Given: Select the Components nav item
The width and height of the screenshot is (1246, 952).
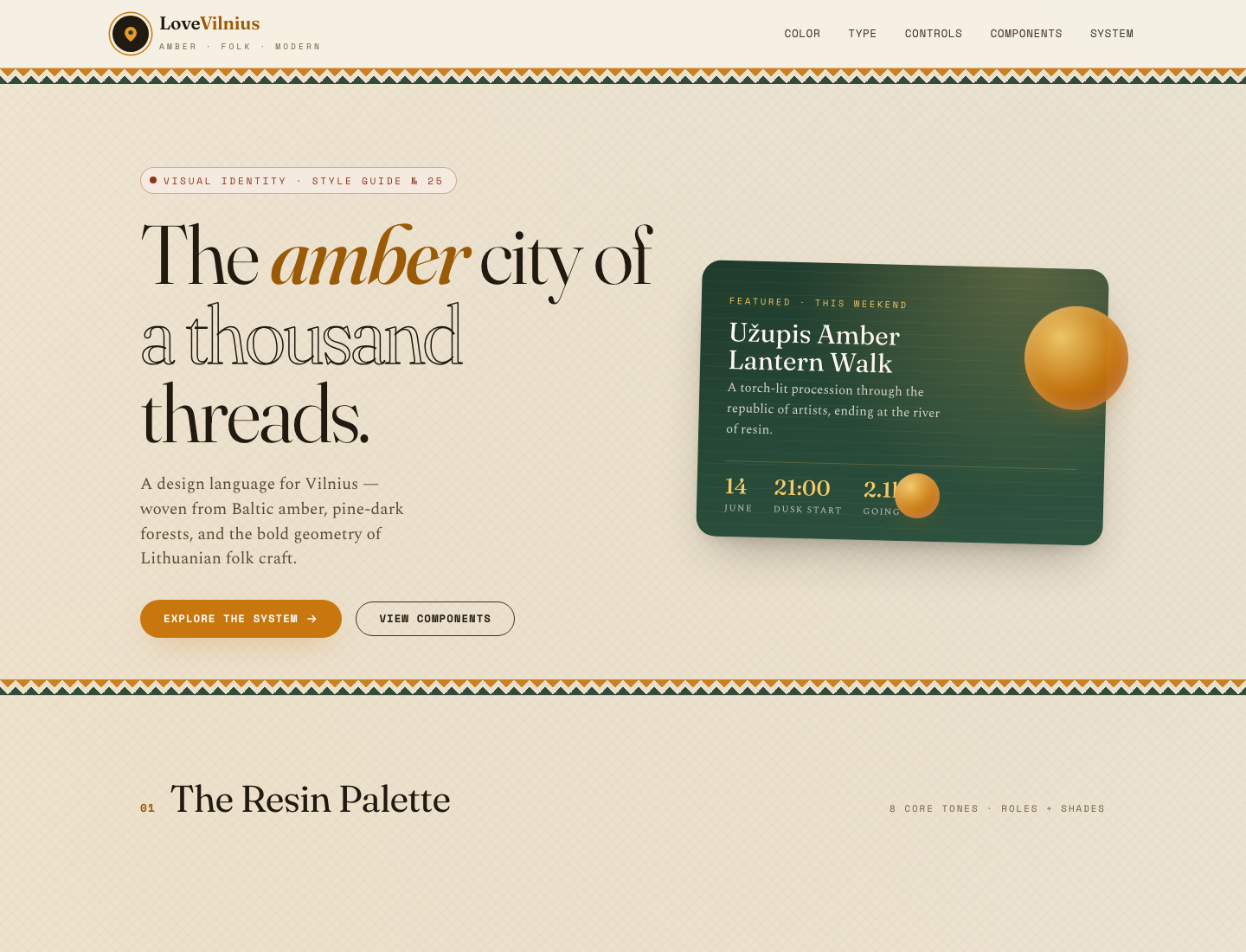Looking at the screenshot, I should 1026,34.
